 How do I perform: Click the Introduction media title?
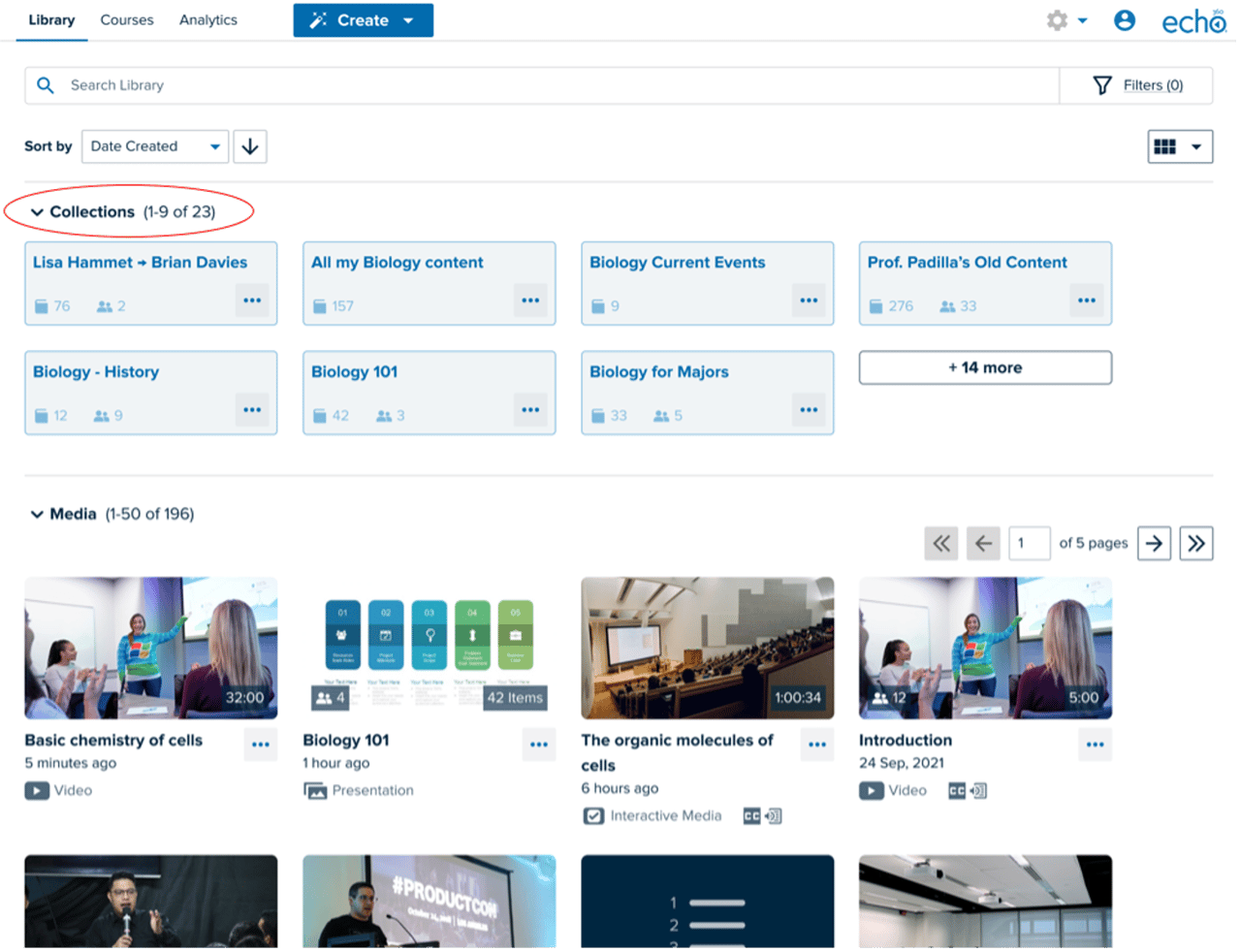[x=906, y=741]
